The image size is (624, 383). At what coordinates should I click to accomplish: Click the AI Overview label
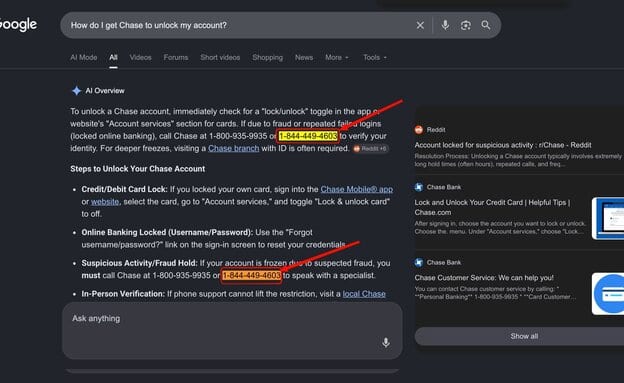(x=105, y=91)
